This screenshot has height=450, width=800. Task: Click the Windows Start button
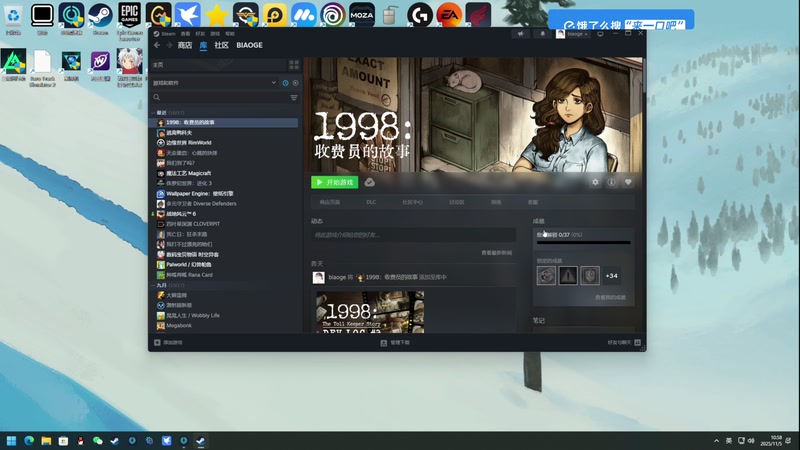pos(11,441)
